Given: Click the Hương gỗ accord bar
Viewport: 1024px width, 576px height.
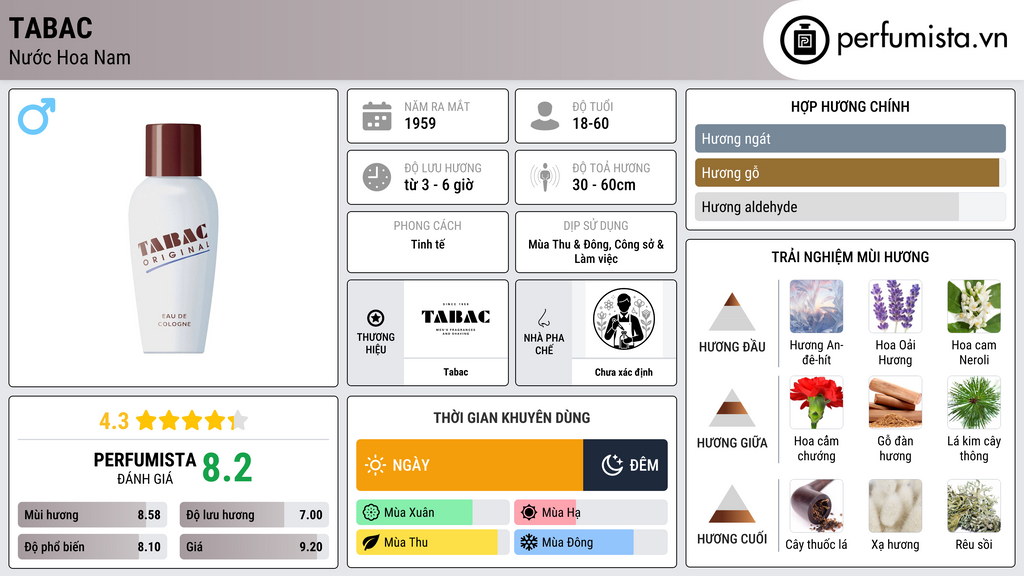Looking at the screenshot, I should click(x=850, y=172).
